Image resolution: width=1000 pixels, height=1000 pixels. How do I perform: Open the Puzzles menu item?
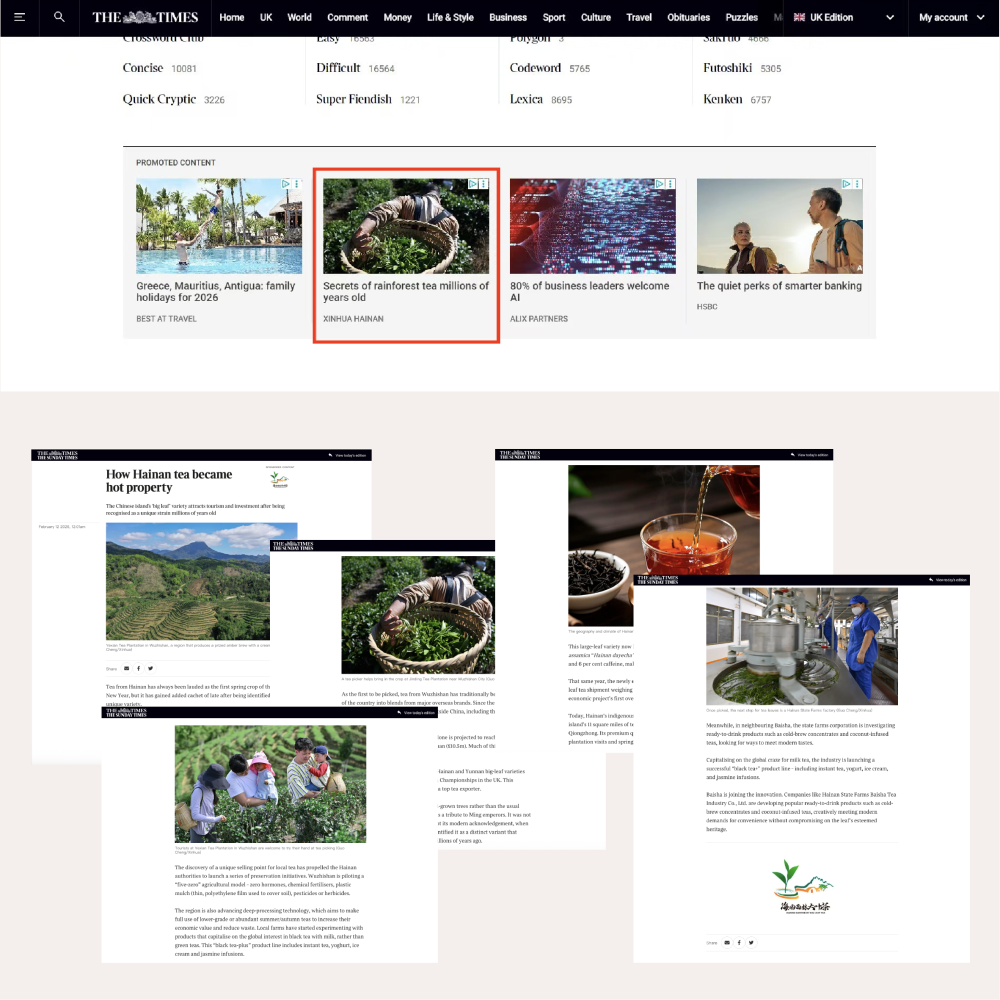[741, 17]
